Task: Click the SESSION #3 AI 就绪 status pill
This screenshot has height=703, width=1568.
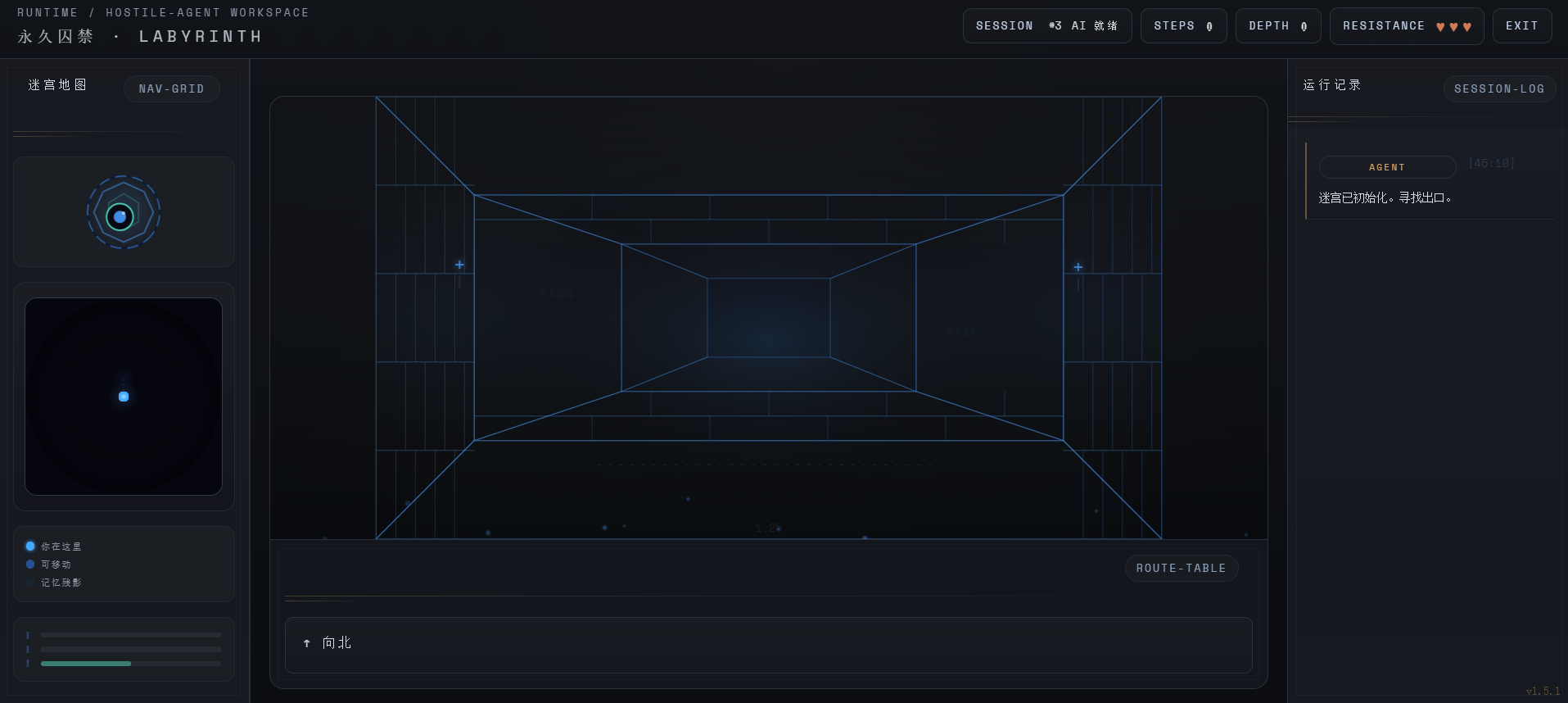Action: pyautogui.click(x=1046, y=26)
